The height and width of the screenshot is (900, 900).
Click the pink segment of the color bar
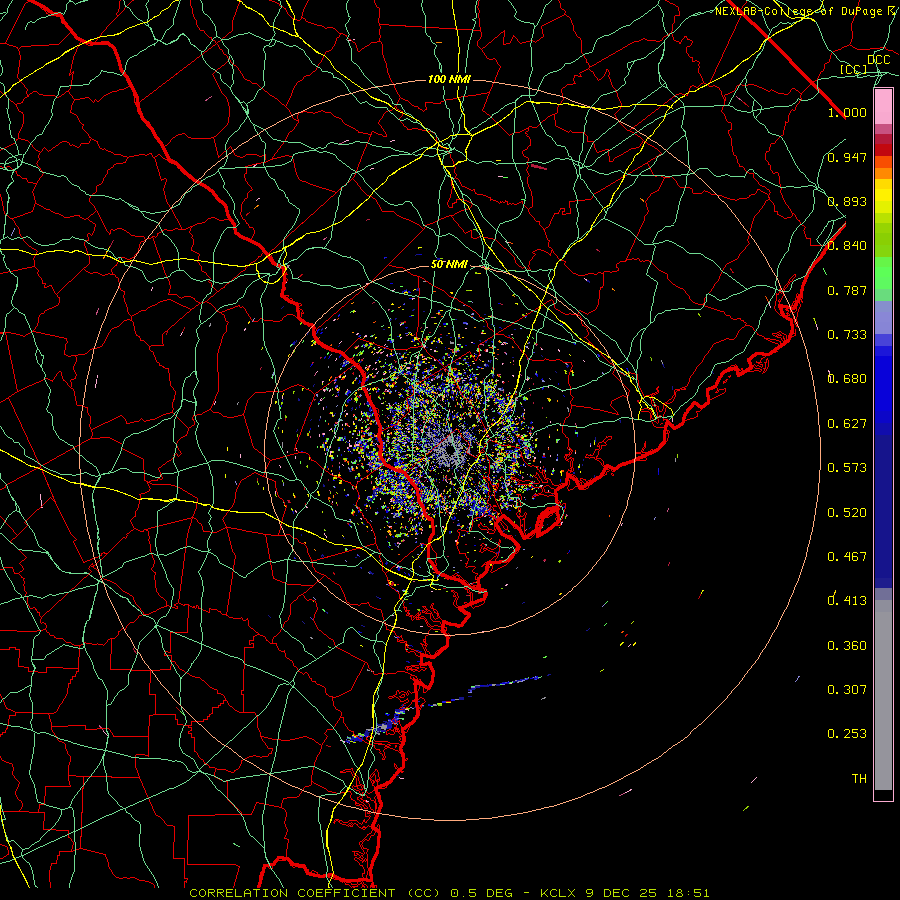[883, 107]
